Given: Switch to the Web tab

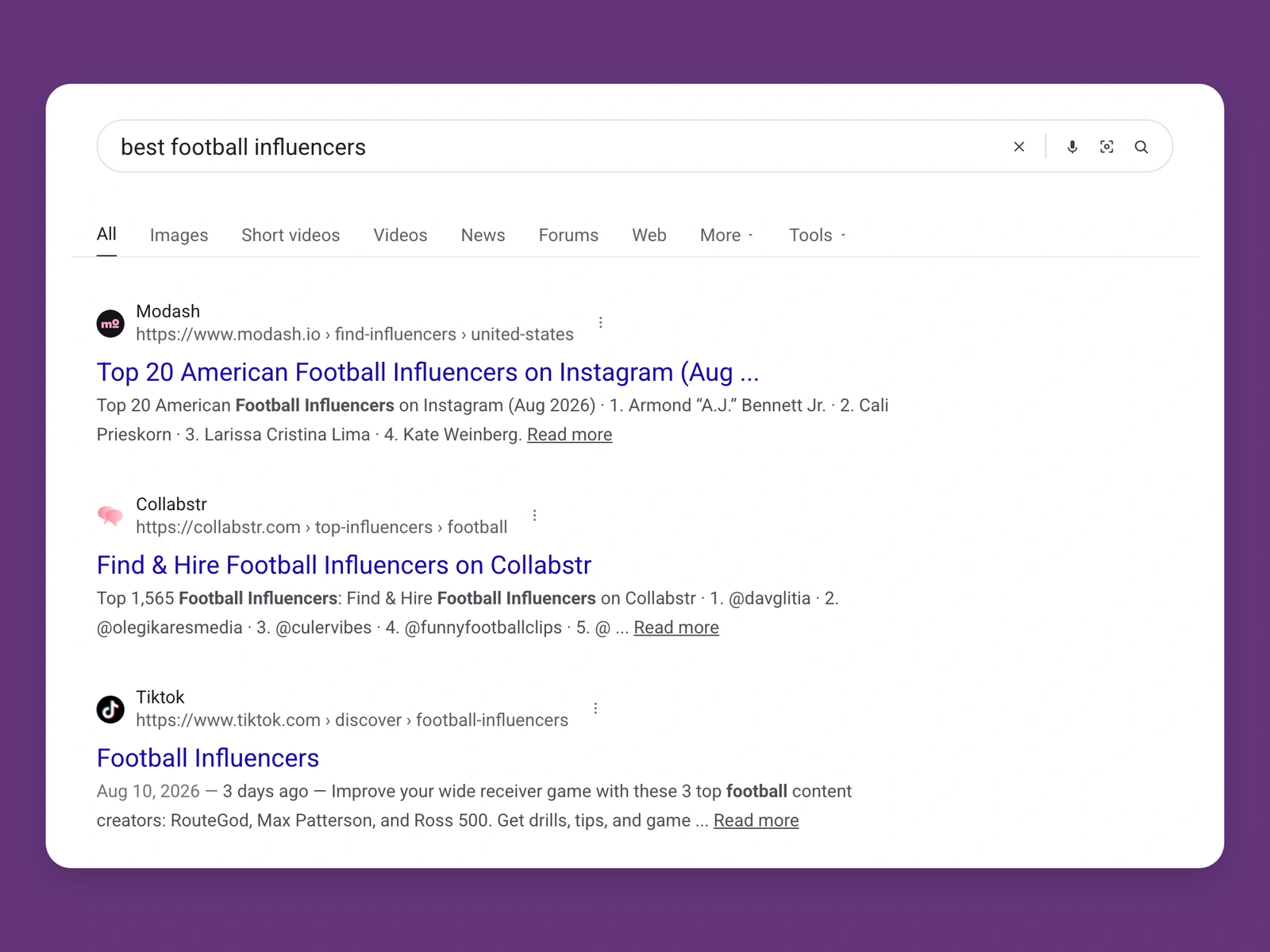Looking at the screenshot, I should 649,236.
